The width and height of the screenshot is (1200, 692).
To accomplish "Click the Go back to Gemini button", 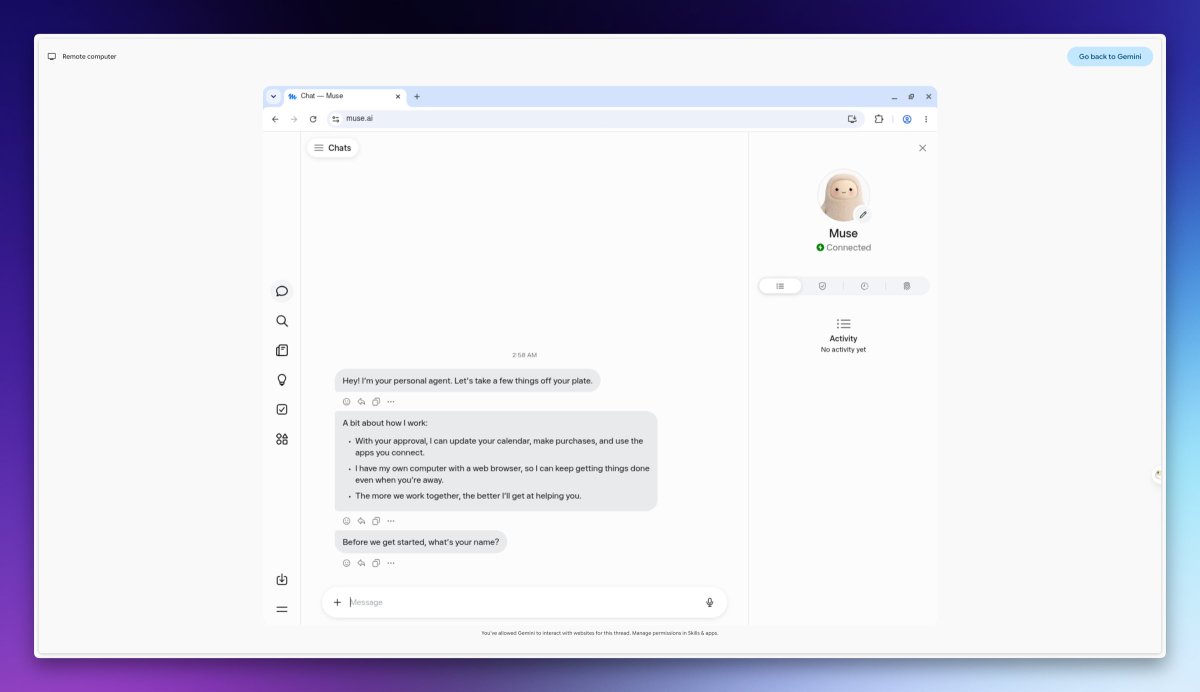I will [1110, 56].
